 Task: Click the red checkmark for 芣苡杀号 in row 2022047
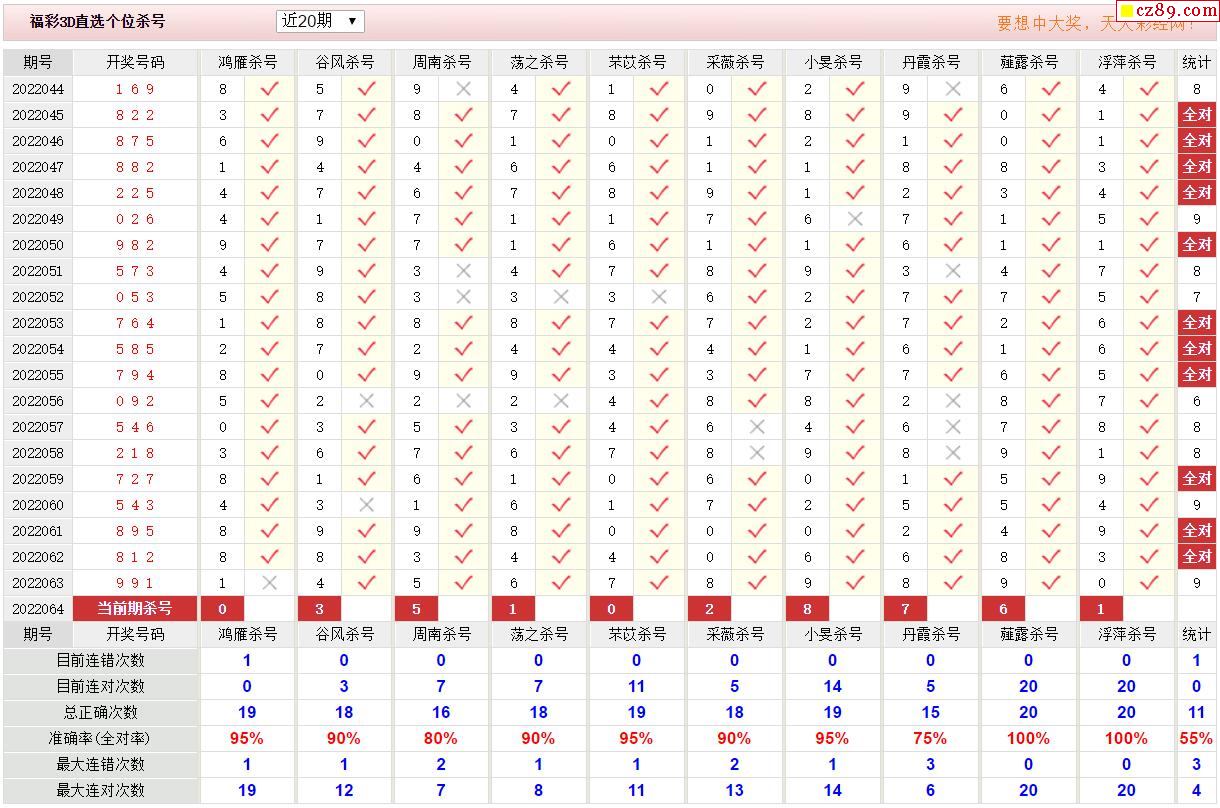659,167
